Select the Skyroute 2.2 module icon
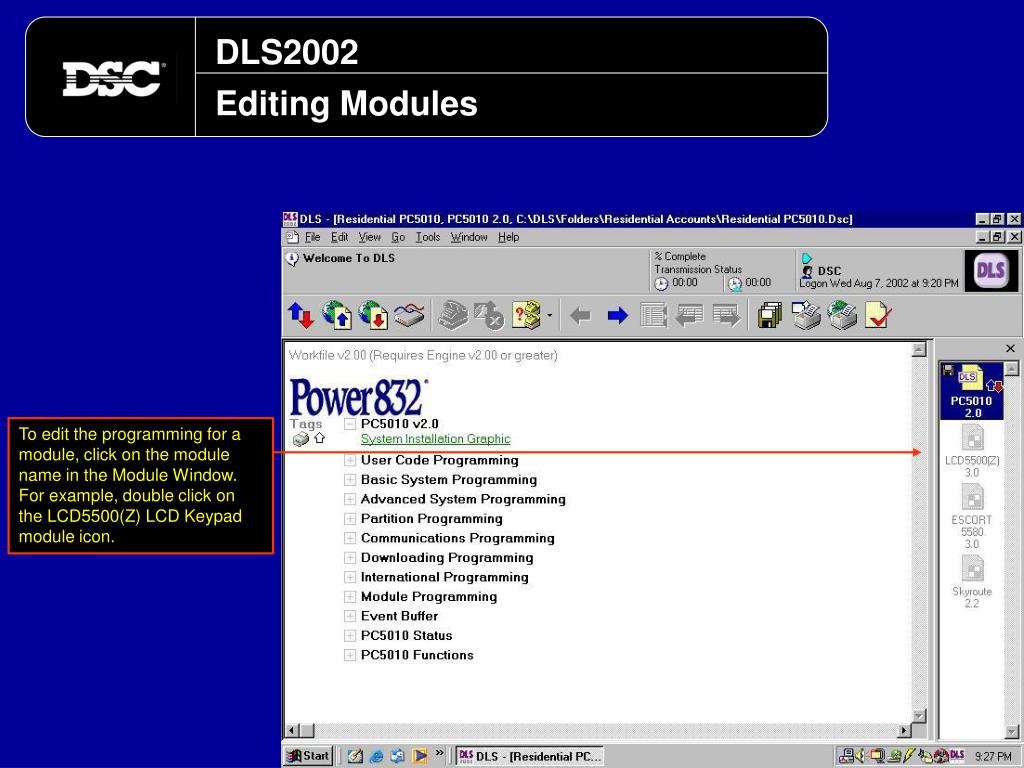This screenshot has width=1024, height=768. tap(972, 582)
